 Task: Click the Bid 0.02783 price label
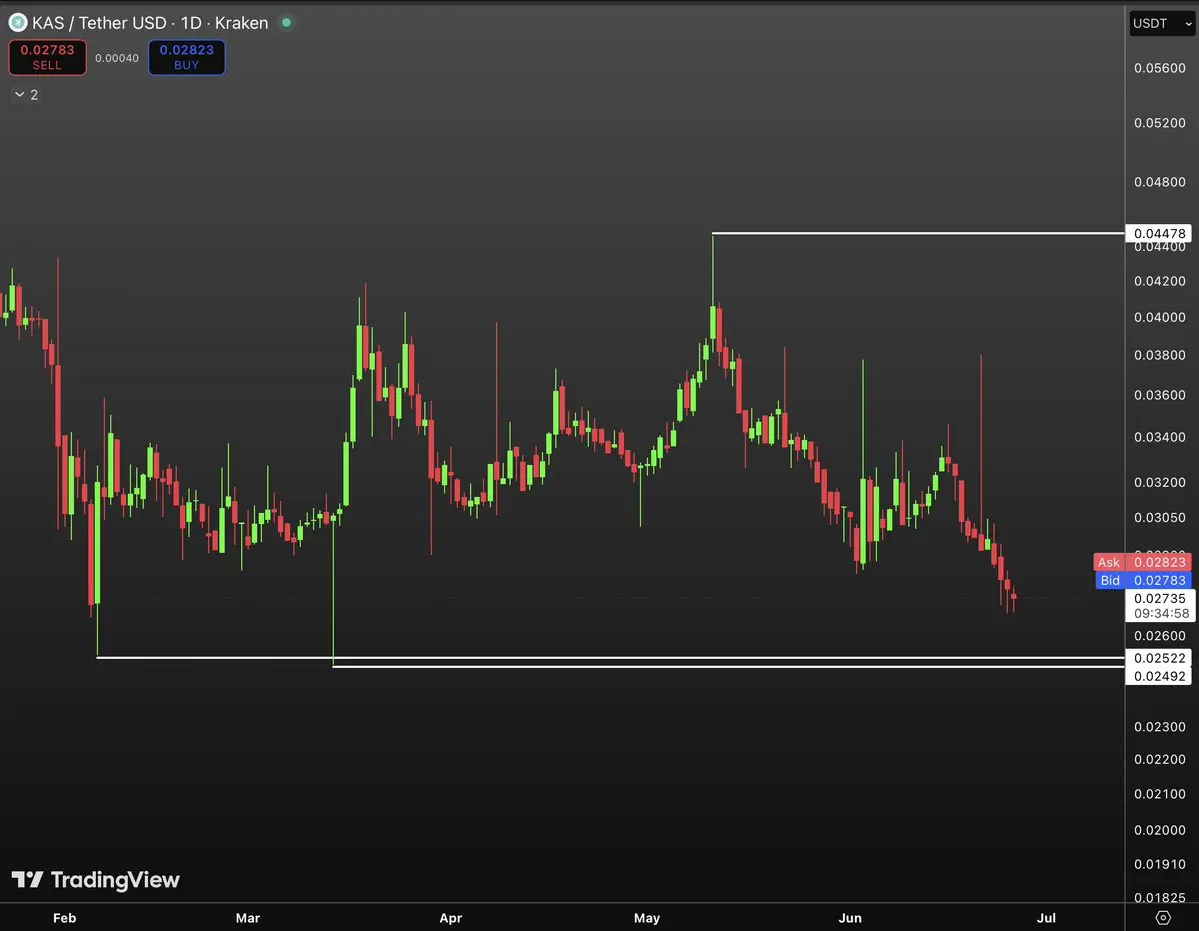click(x=1142, y=580)
